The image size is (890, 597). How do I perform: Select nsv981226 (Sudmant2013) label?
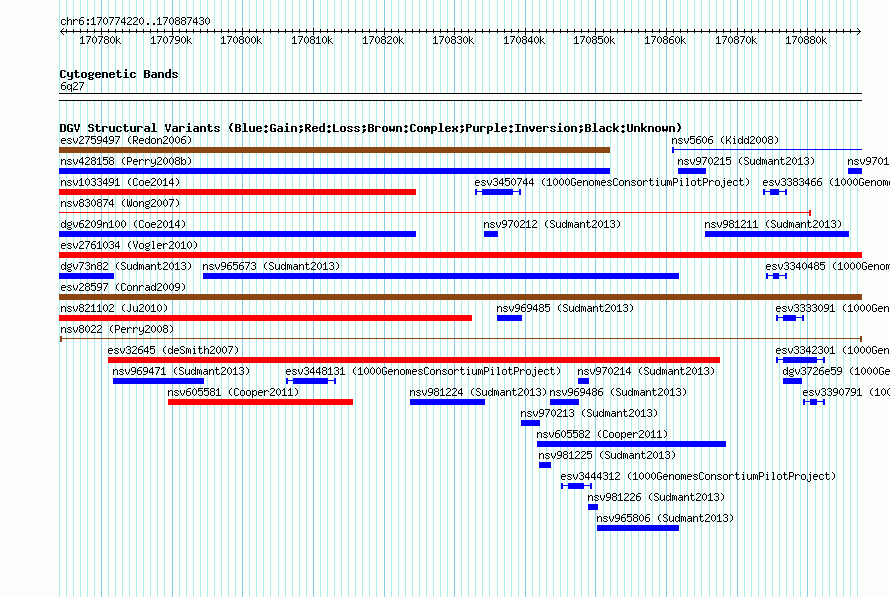(x=656, y=497)
